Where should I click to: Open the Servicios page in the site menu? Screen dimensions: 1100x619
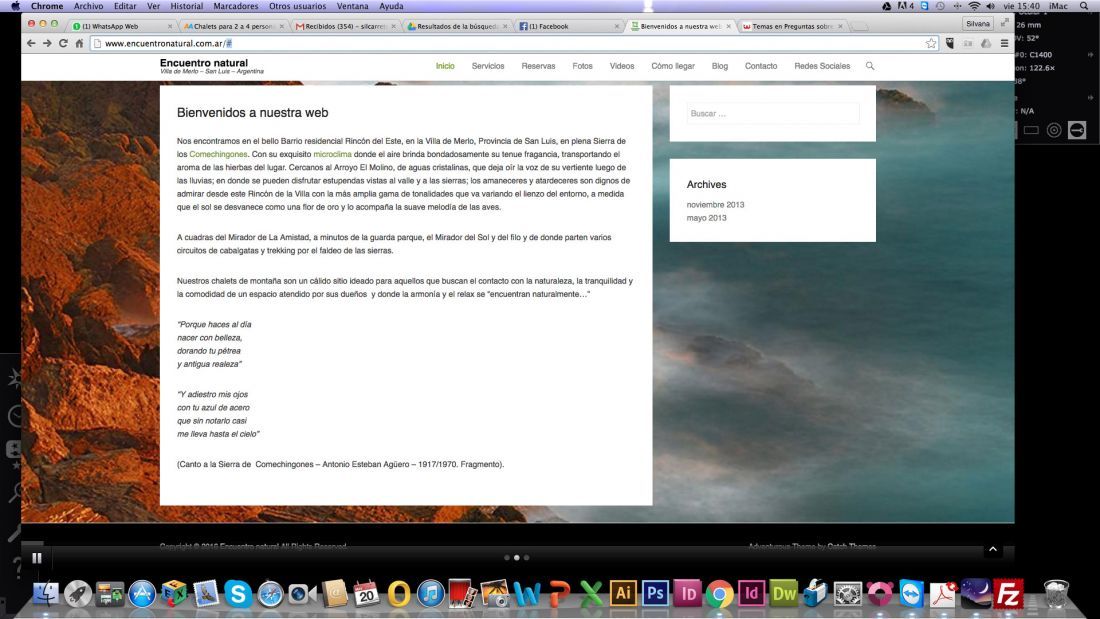488,66
